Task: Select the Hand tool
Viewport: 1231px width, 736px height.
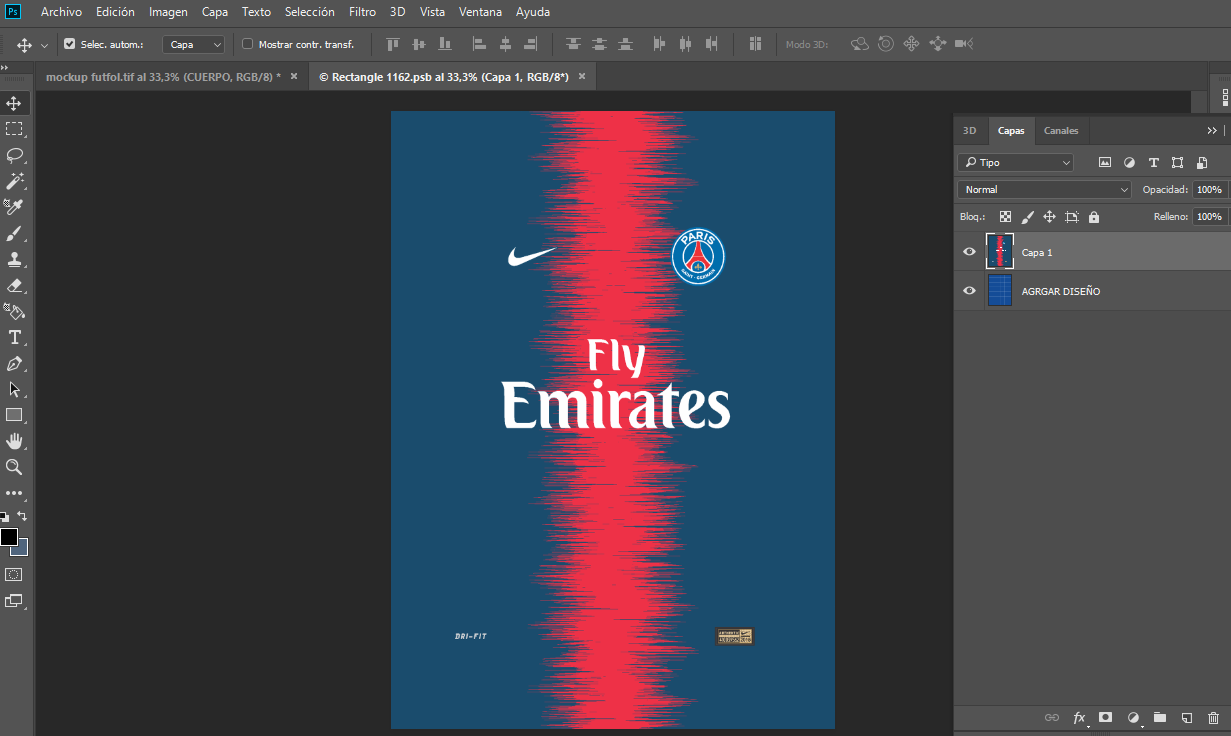Action: click(14, 441)
